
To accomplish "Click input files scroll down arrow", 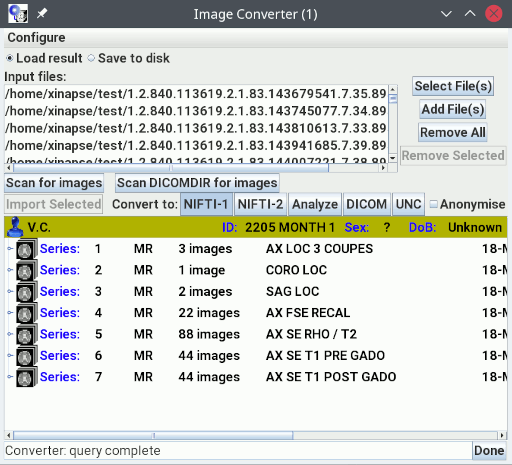I will [393, 158].
